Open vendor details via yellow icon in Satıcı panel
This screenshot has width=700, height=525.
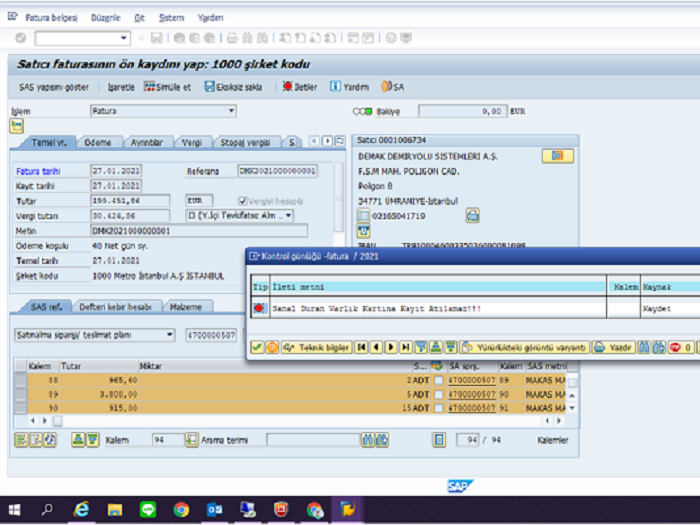[558, 156]
